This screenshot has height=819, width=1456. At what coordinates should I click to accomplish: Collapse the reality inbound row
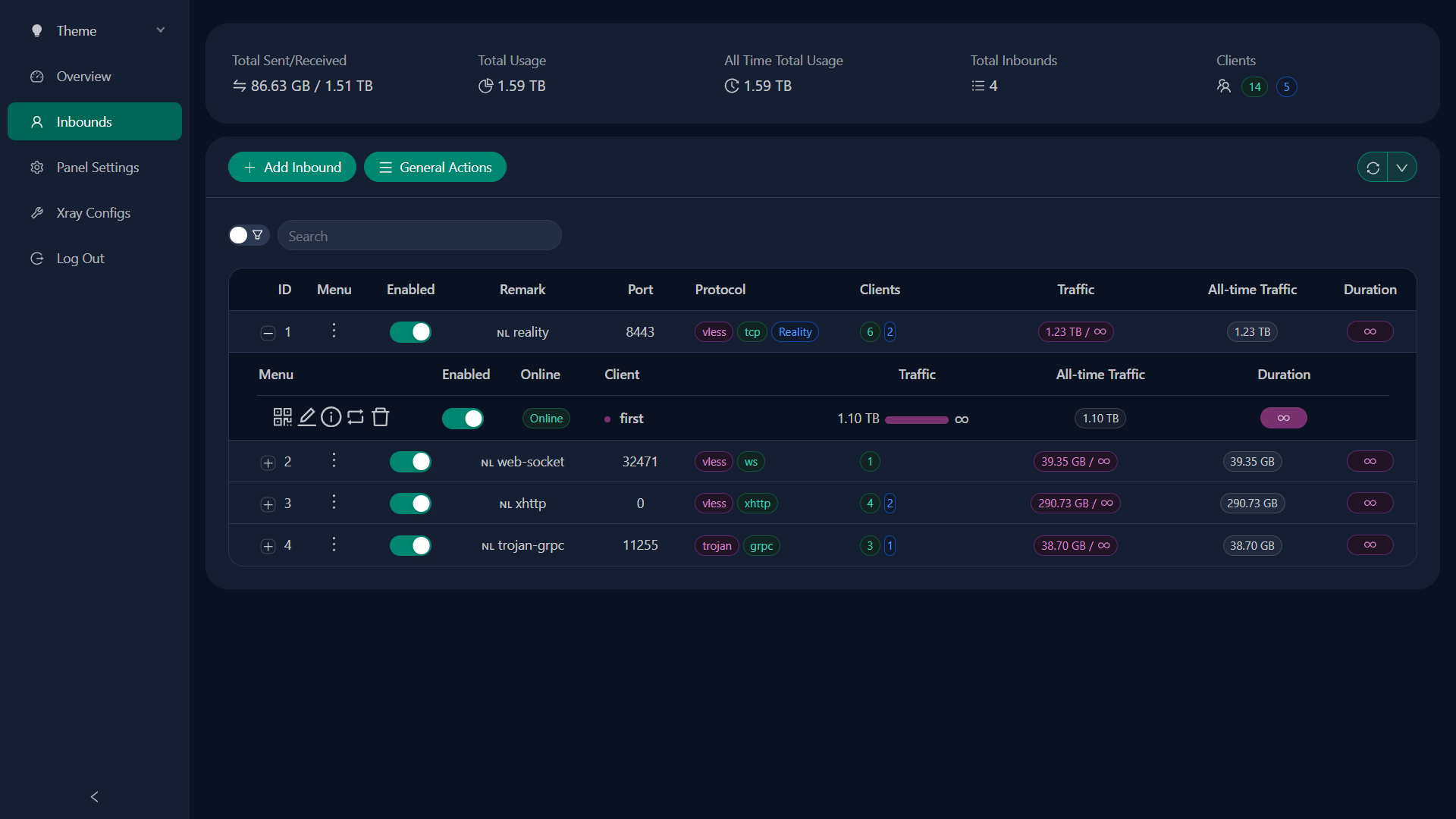coord(267,333)
